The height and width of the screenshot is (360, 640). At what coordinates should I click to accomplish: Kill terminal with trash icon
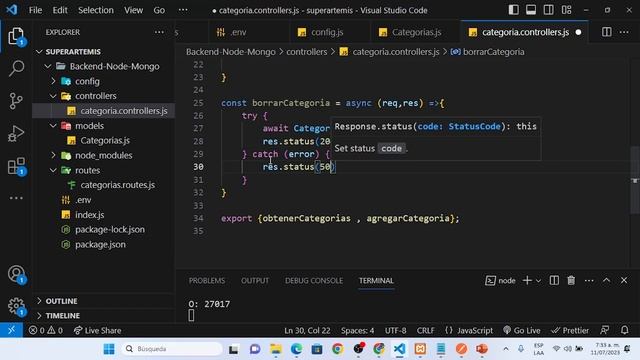(571, 280)
